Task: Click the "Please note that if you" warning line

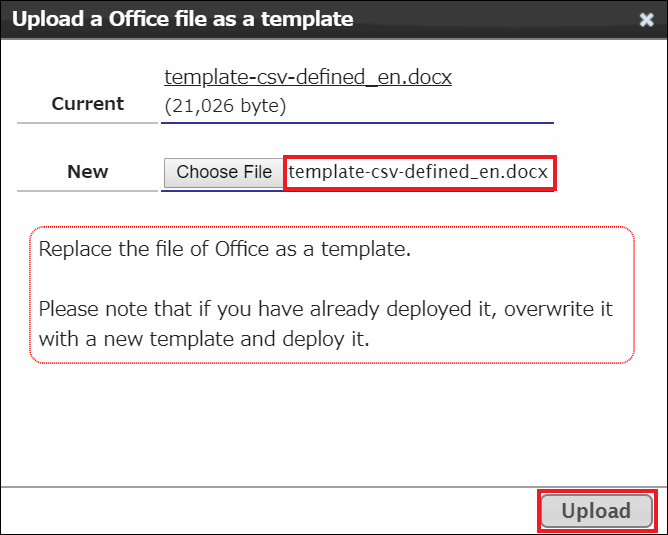Action: (325, 309)
